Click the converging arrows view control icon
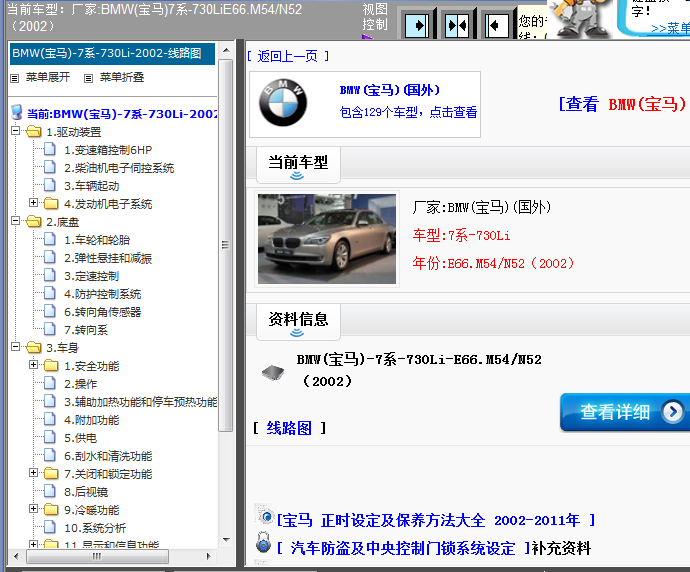Screen dimensions: 690x572 point(456,26)
